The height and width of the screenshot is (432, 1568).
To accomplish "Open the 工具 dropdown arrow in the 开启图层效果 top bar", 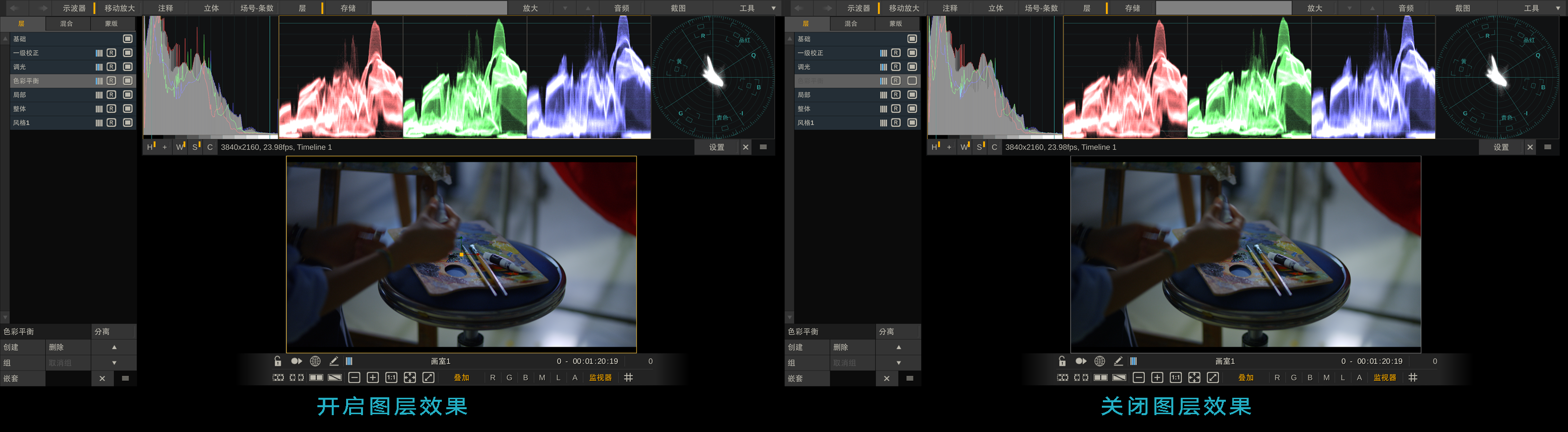I will point(774,8).
